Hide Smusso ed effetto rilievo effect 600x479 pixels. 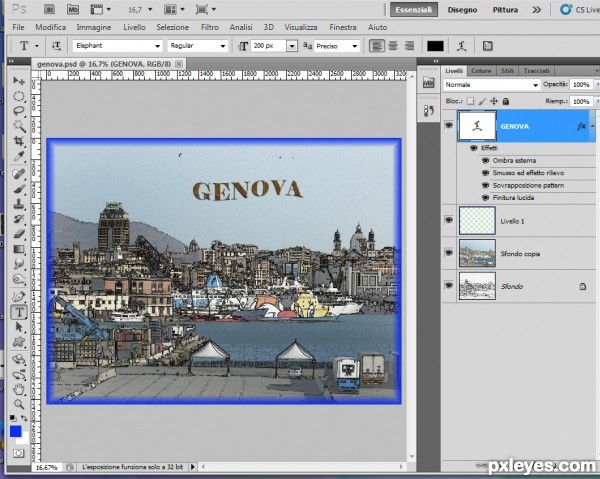485,173
